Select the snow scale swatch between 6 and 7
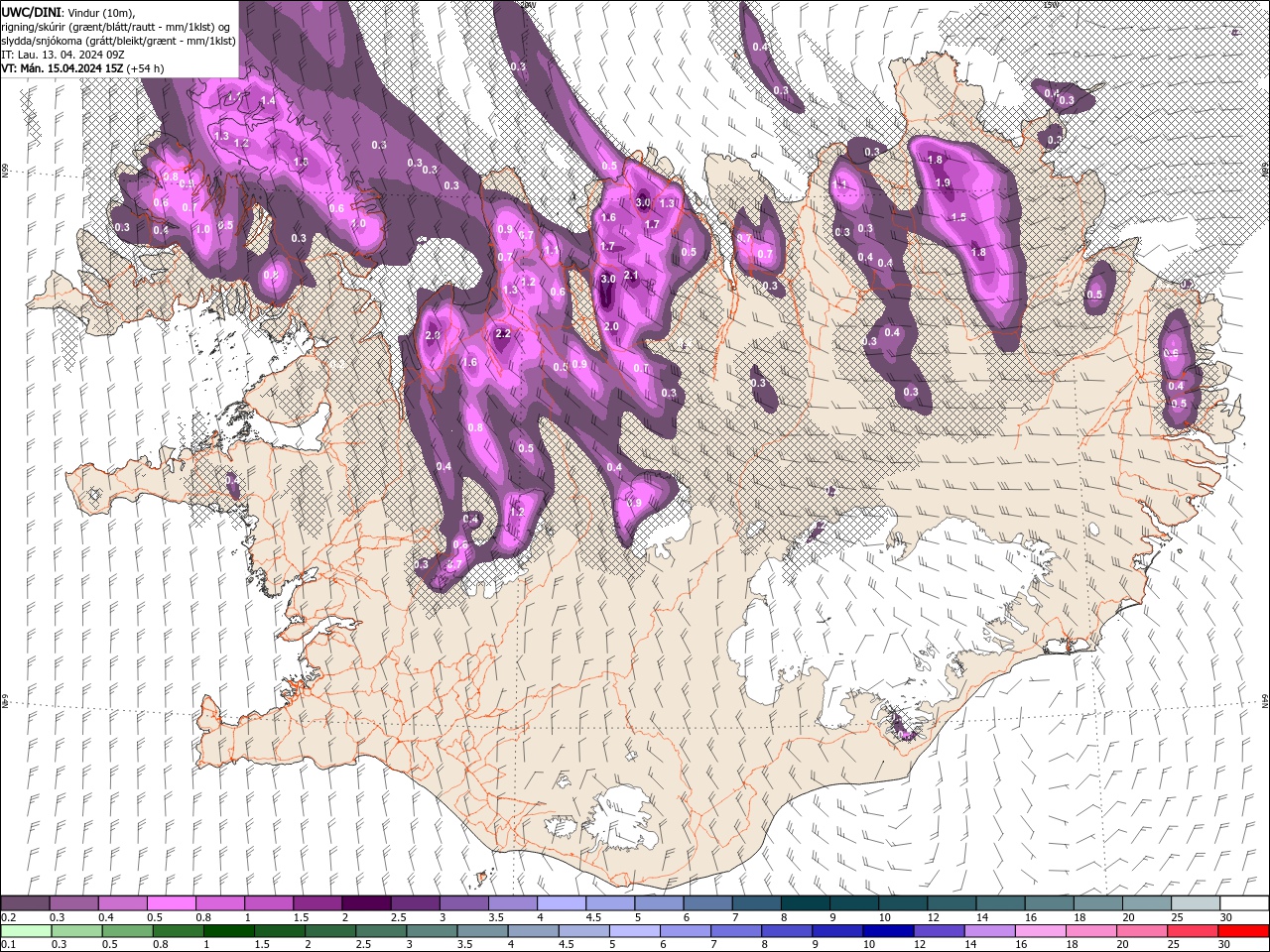The height and width of the screenshot is (952, 1270). click(707, 903)
